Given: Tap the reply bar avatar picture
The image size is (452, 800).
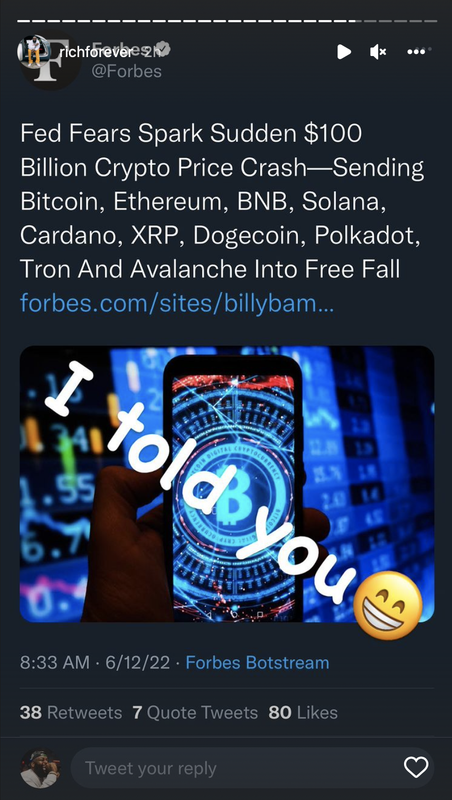Looking at the screenshot, I should pos(40,768).
